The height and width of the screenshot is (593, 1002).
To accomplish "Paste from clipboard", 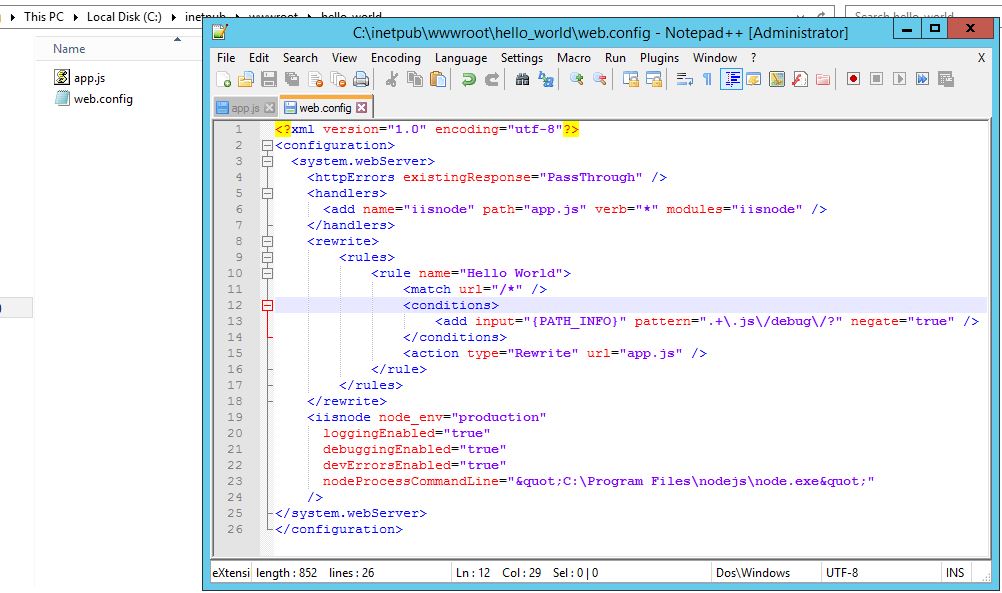I will pos(437,77).
